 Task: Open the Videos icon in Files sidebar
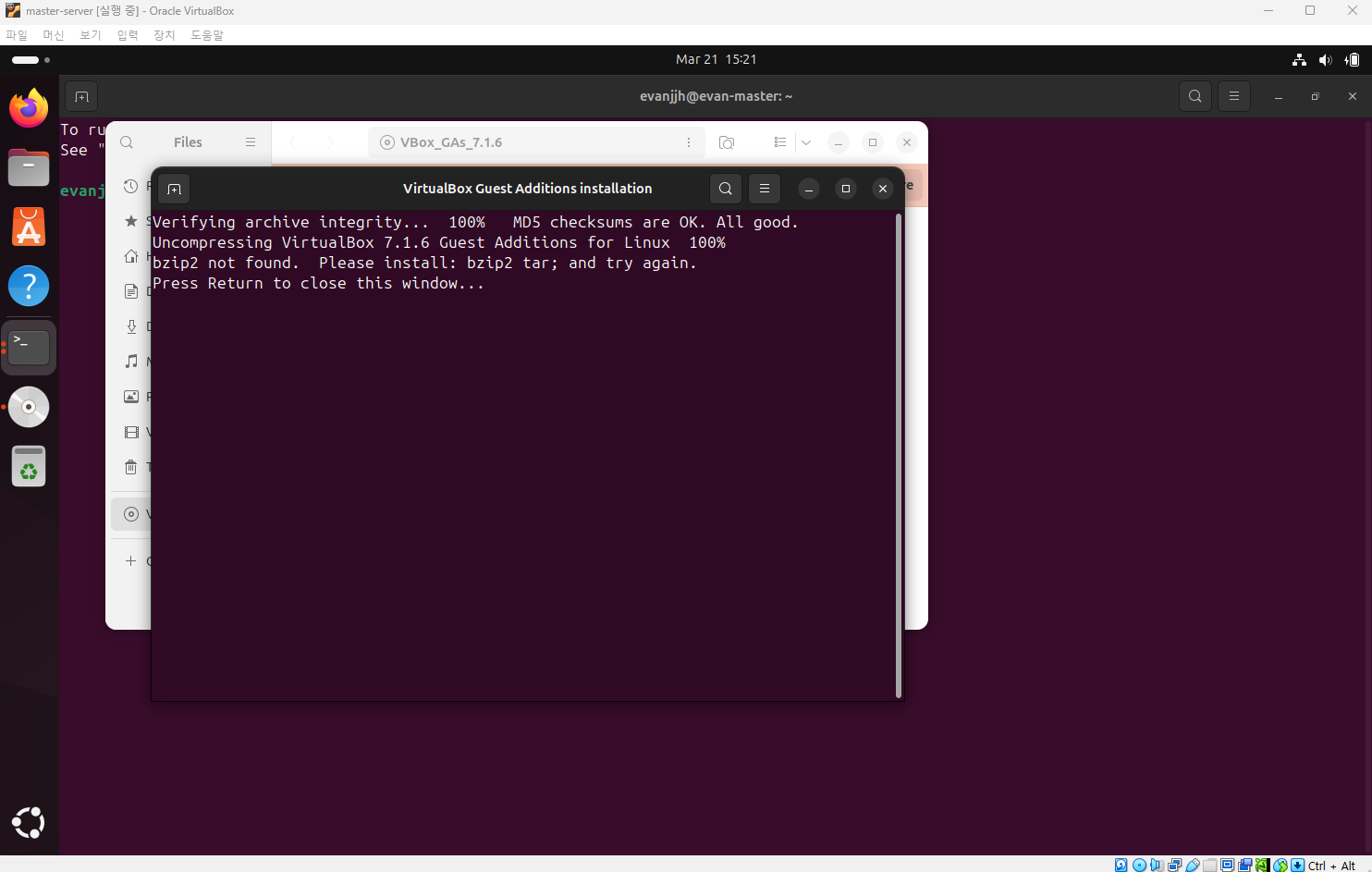[131, 432]
